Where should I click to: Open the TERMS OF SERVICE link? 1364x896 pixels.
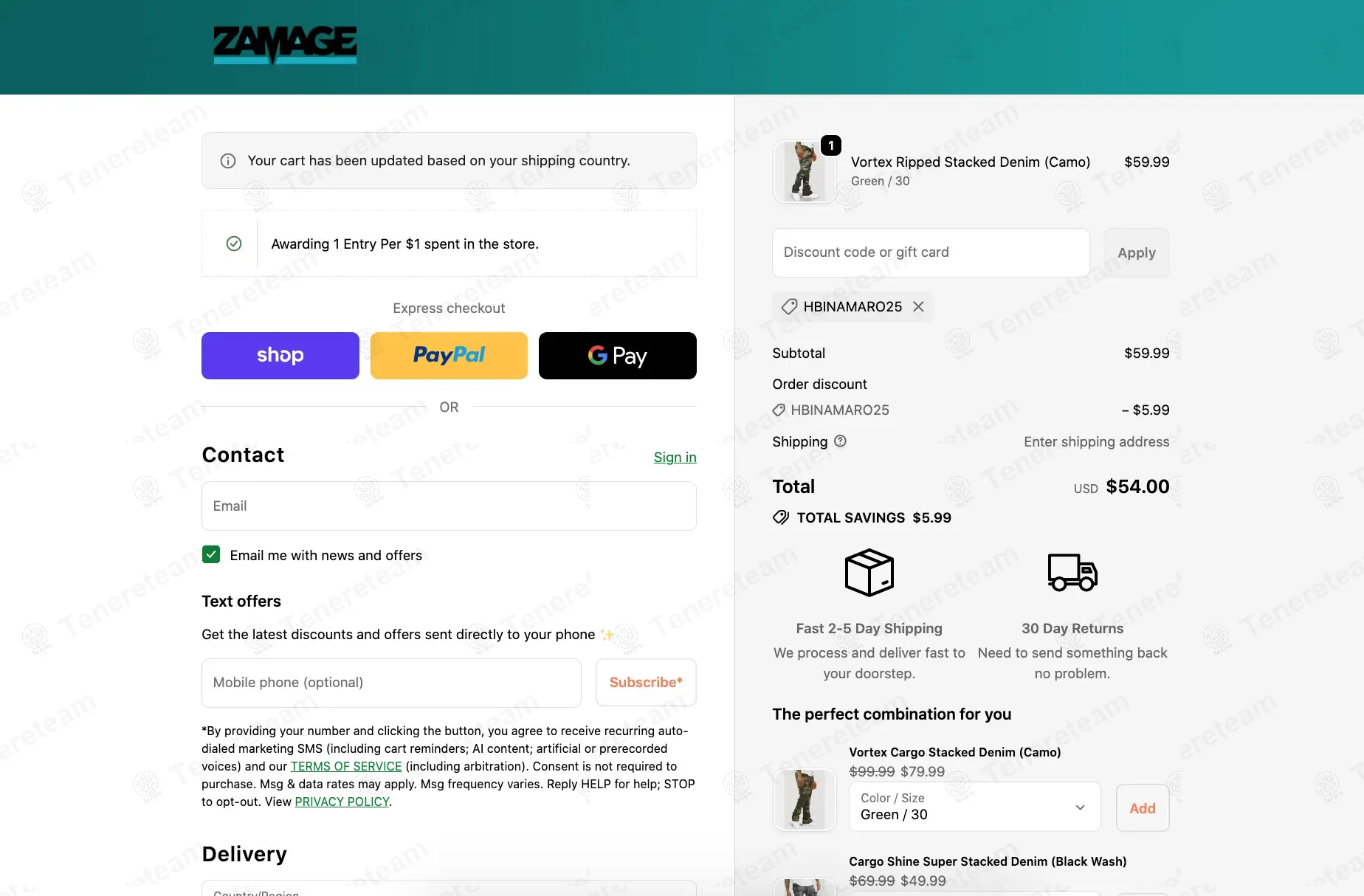[x=346, y=766]
